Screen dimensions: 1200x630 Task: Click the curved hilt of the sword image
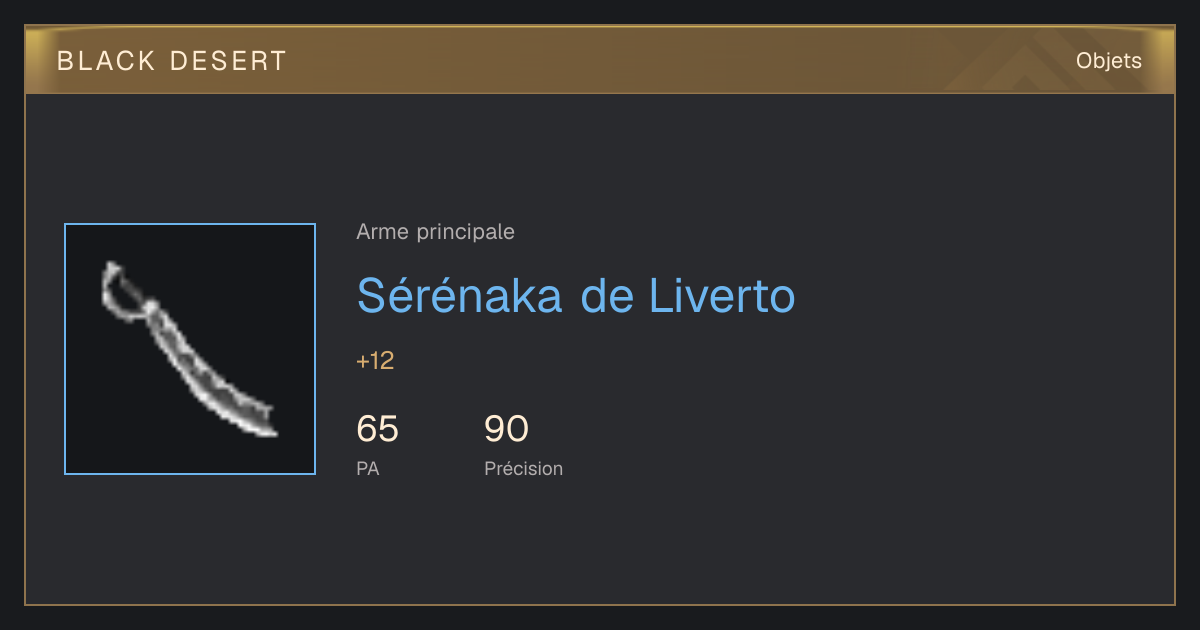tap(118, 289)
